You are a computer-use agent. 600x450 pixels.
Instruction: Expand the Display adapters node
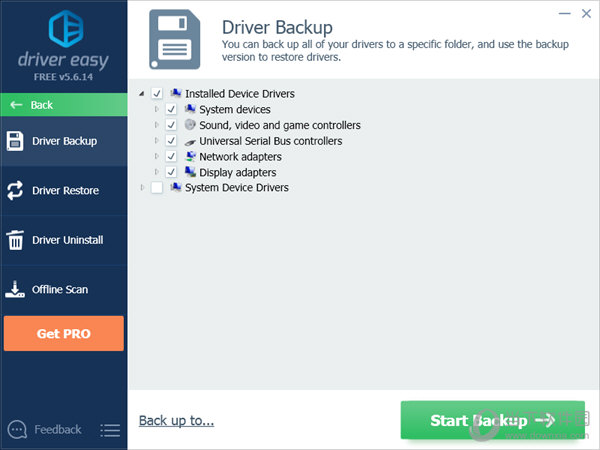[x=156, y=172]
